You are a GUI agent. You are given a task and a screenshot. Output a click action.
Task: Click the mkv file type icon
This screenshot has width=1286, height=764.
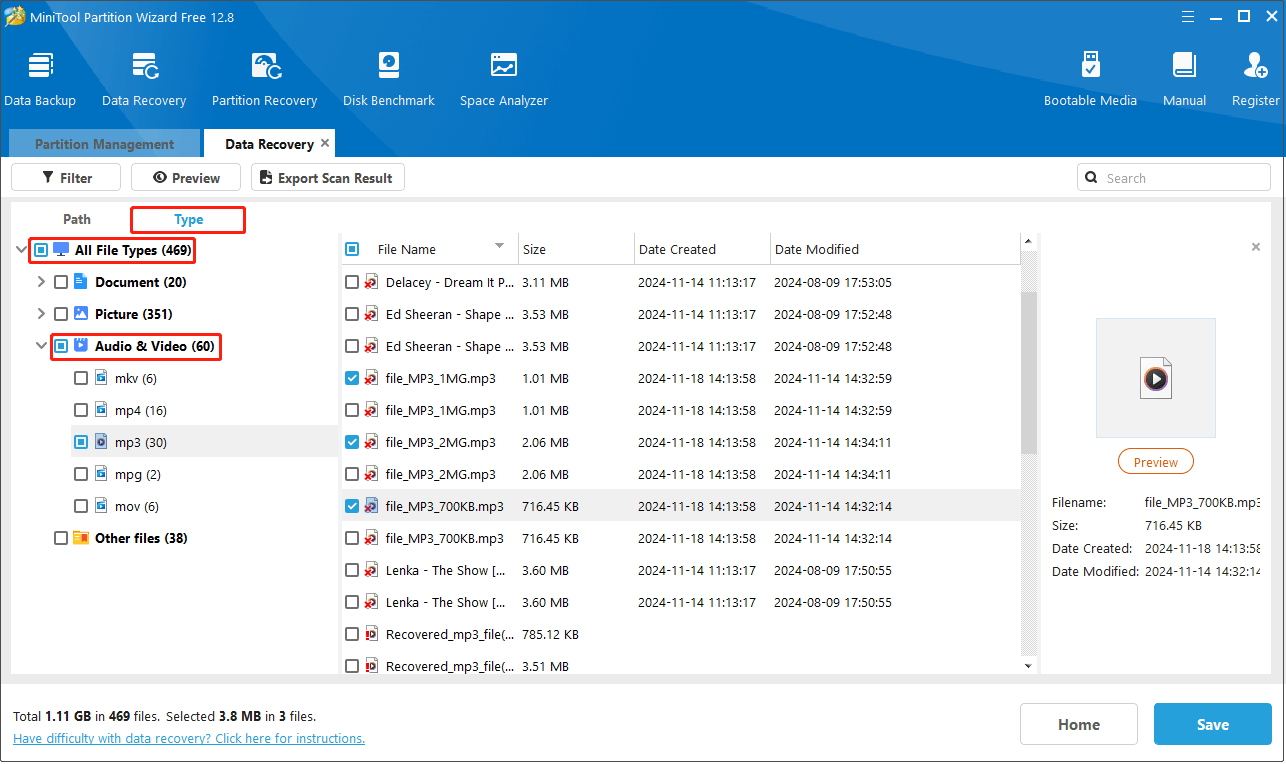pos(101,378)
